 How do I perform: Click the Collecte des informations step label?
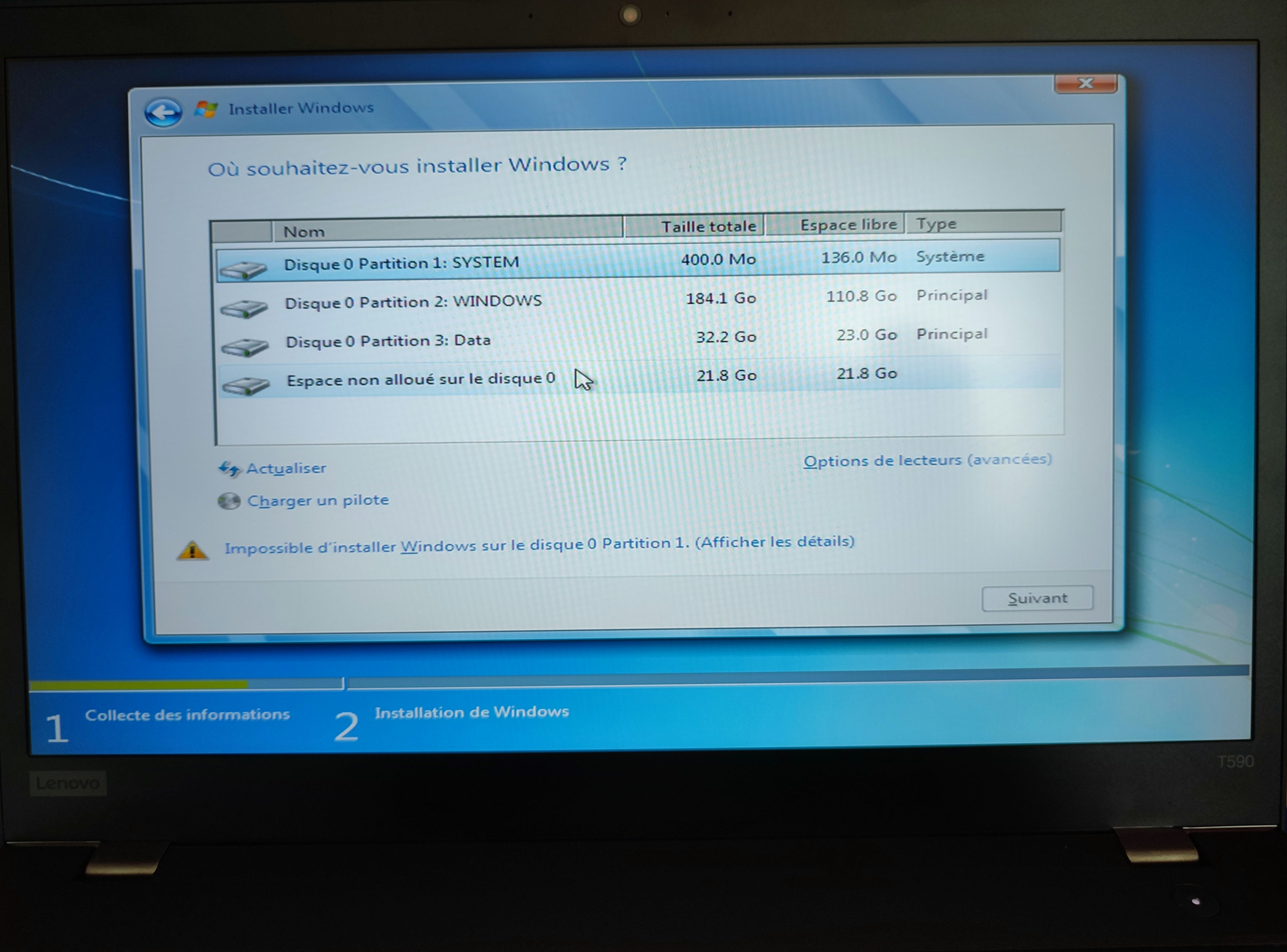tap(187, 714)
